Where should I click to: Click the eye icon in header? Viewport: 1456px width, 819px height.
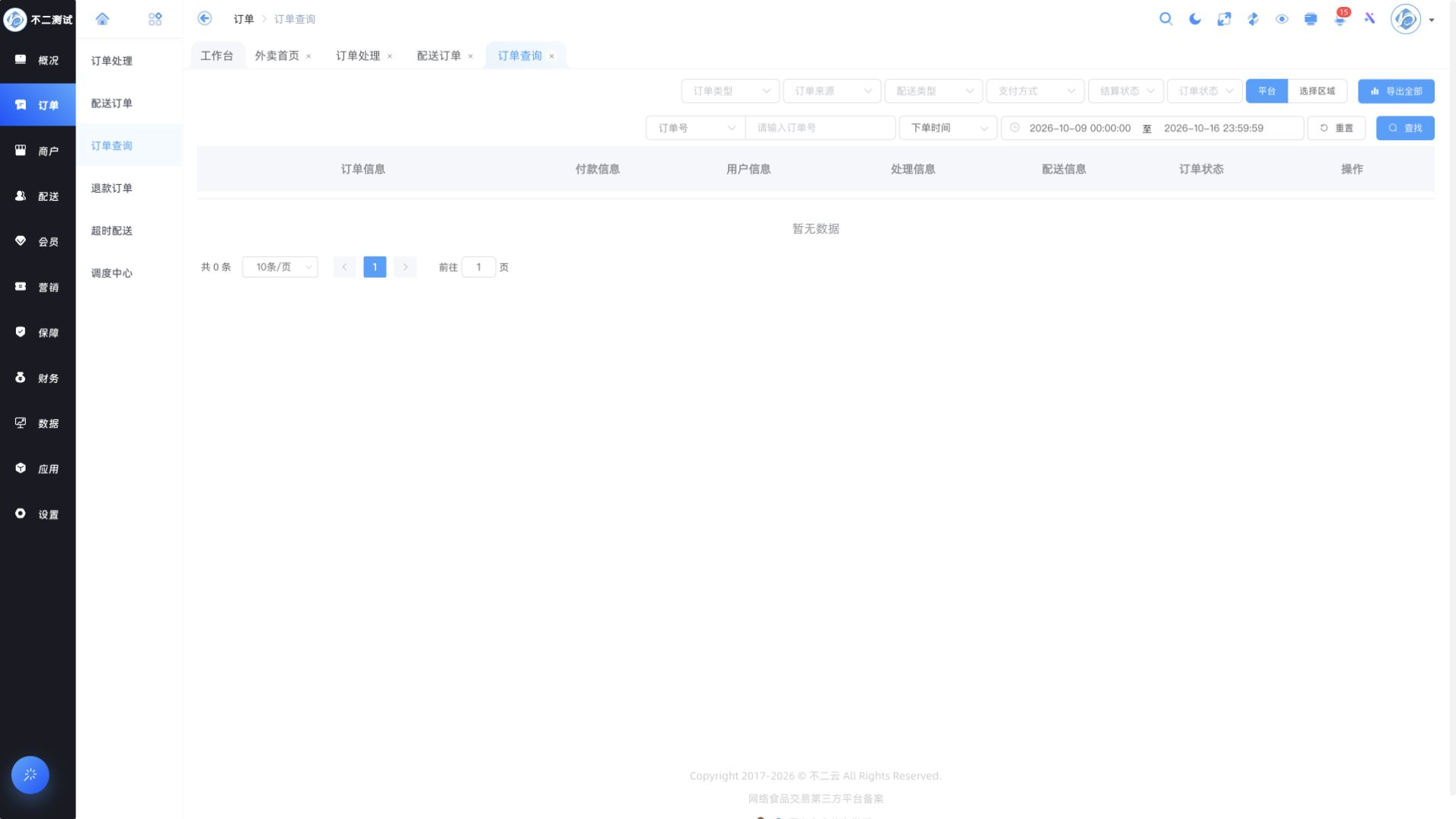1282,19
